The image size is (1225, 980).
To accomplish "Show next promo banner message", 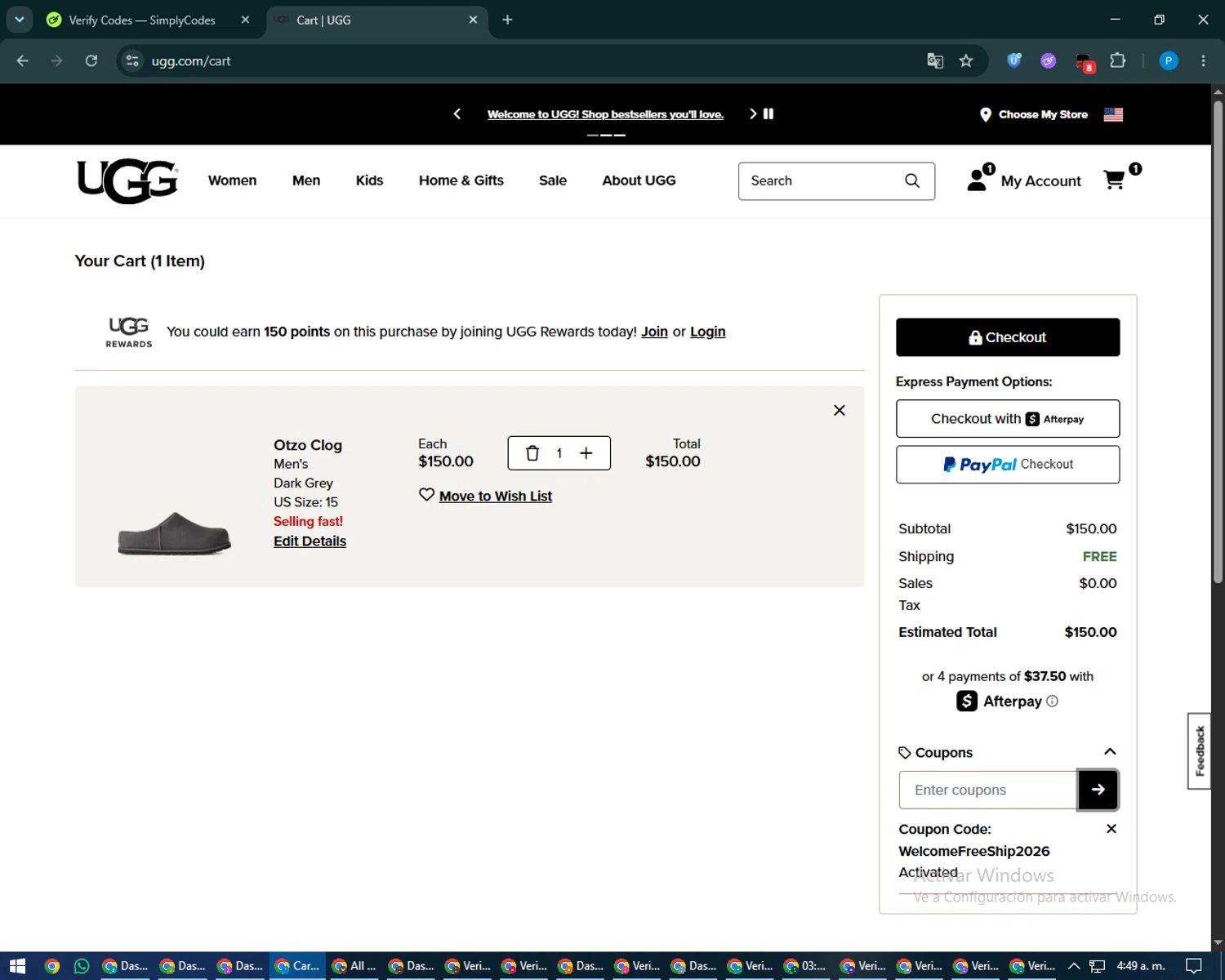I will coord(752,114).
